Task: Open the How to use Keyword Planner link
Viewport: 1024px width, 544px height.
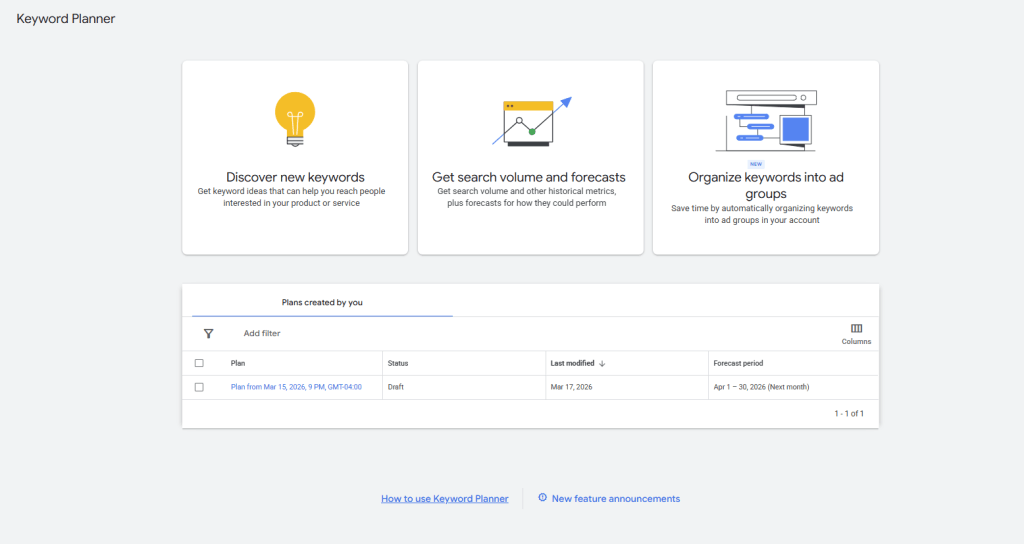Action: (445, 498)
